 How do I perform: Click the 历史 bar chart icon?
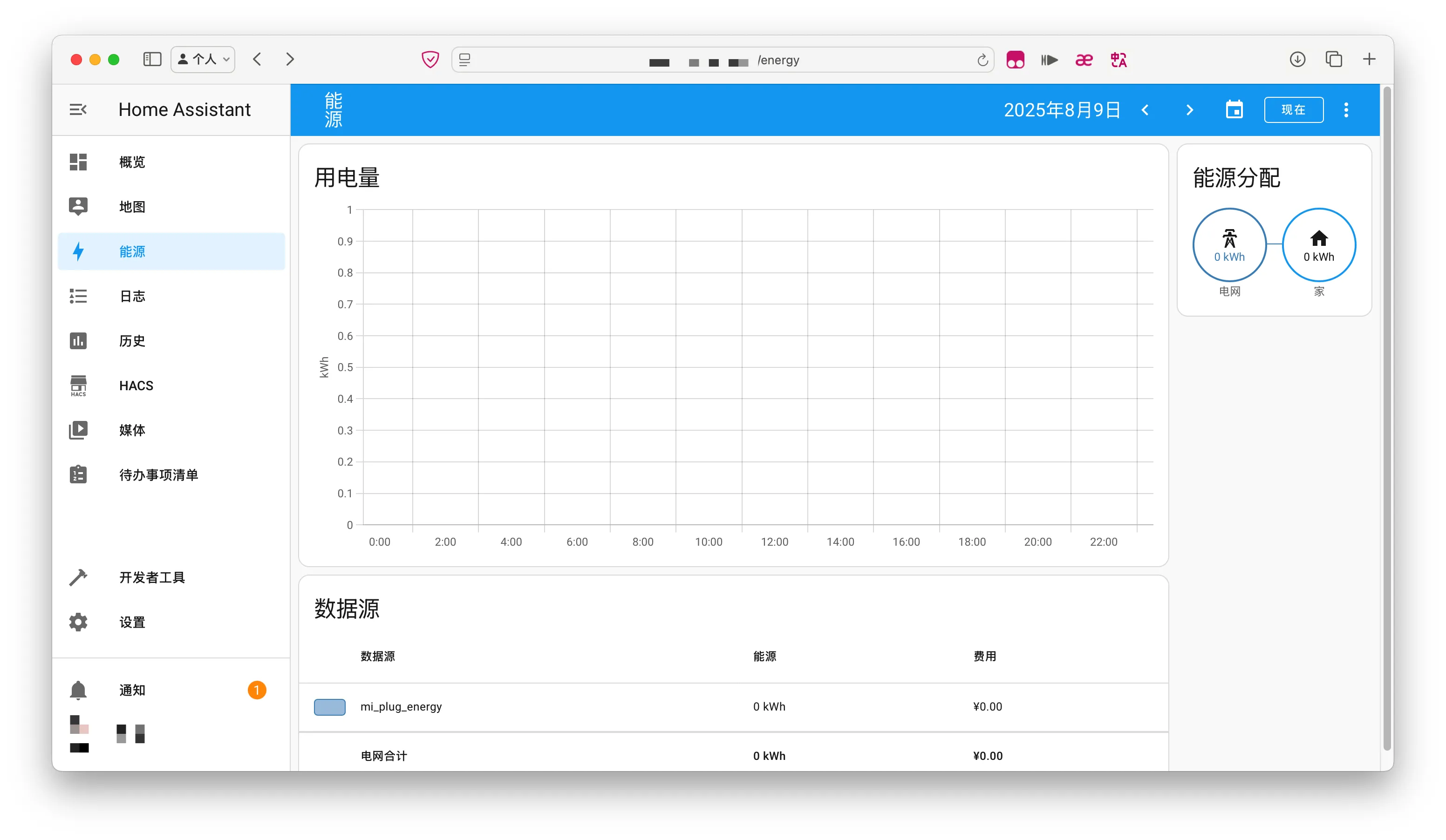tap(78, 341)
